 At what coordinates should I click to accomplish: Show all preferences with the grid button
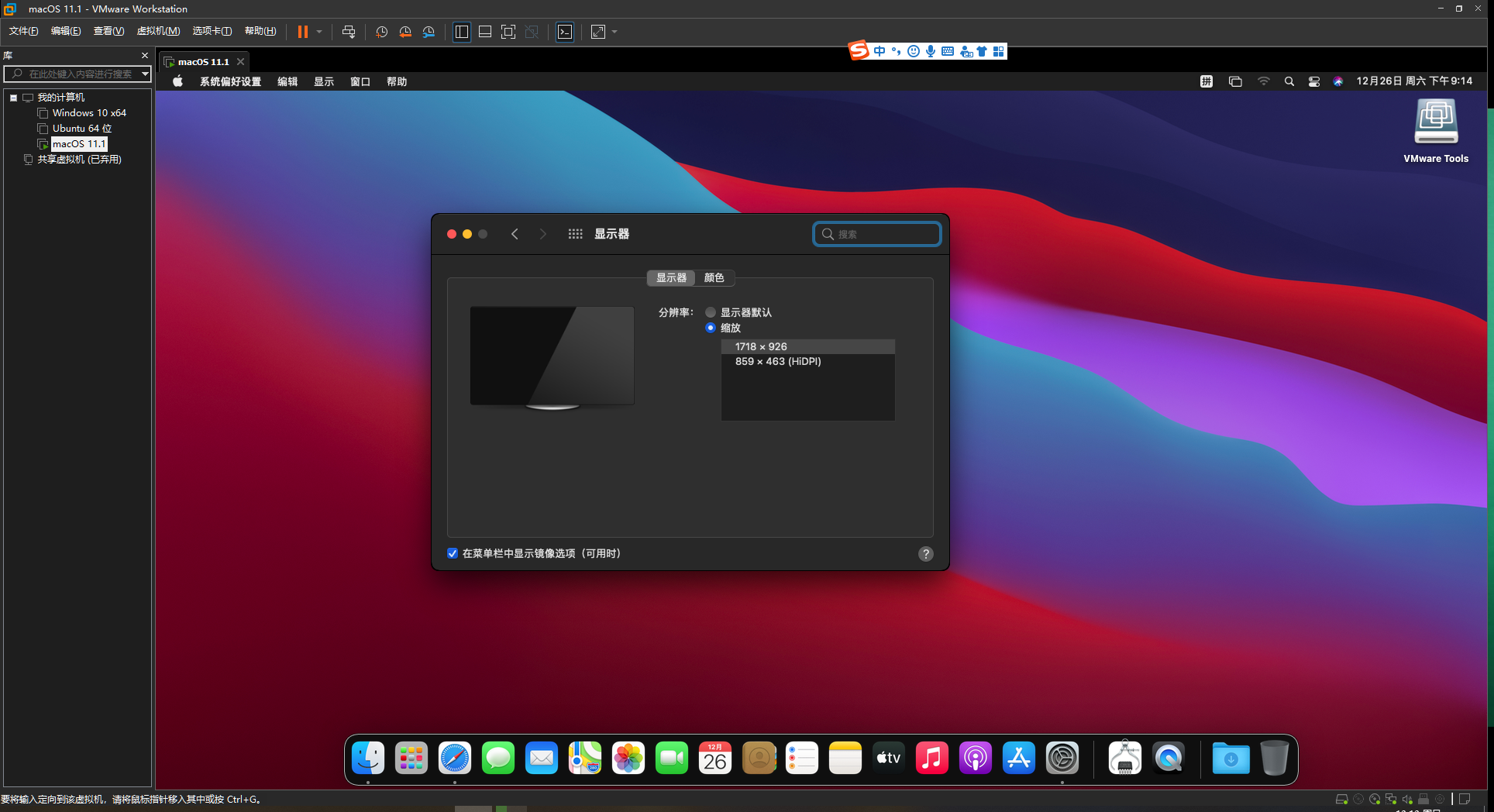coord(575,234)
